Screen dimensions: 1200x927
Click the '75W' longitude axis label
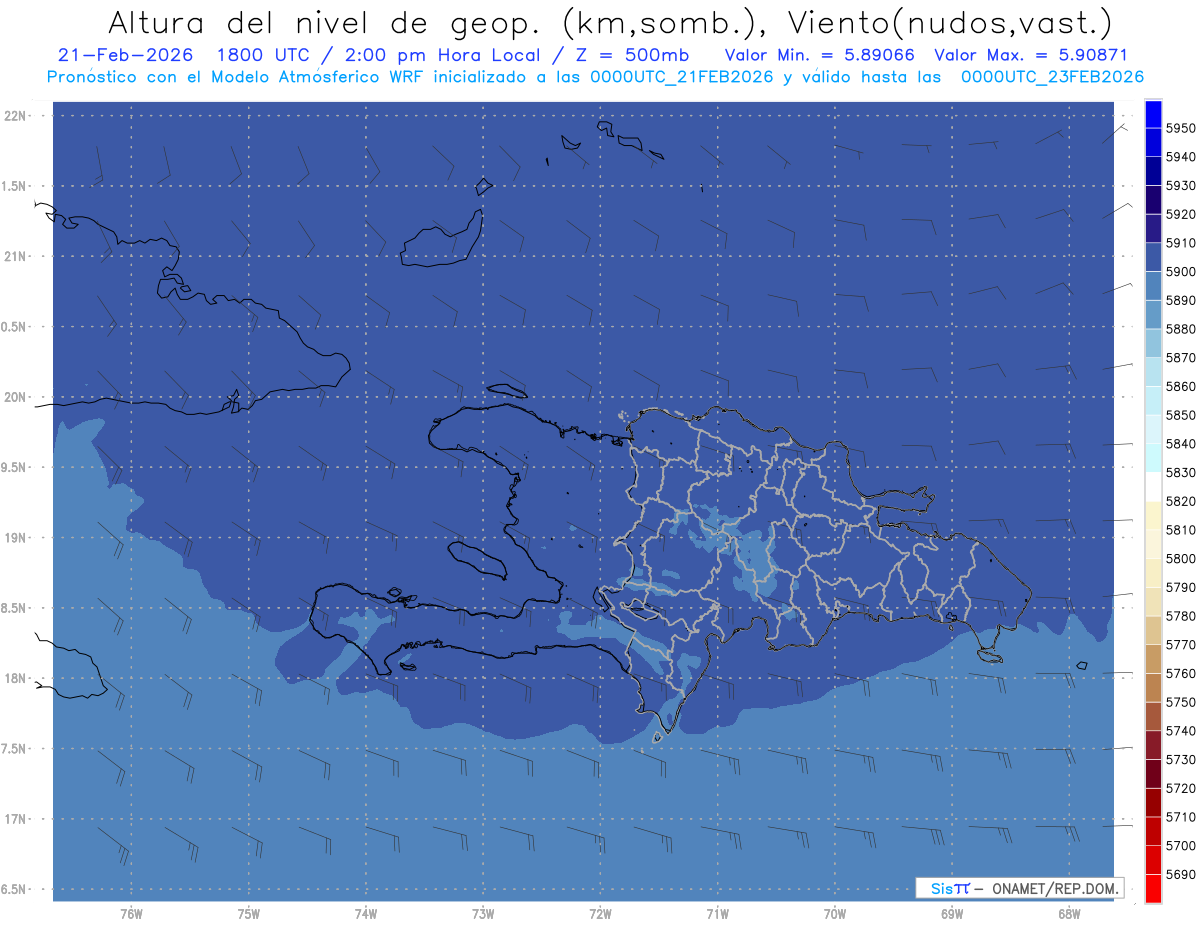pos(248,914)
